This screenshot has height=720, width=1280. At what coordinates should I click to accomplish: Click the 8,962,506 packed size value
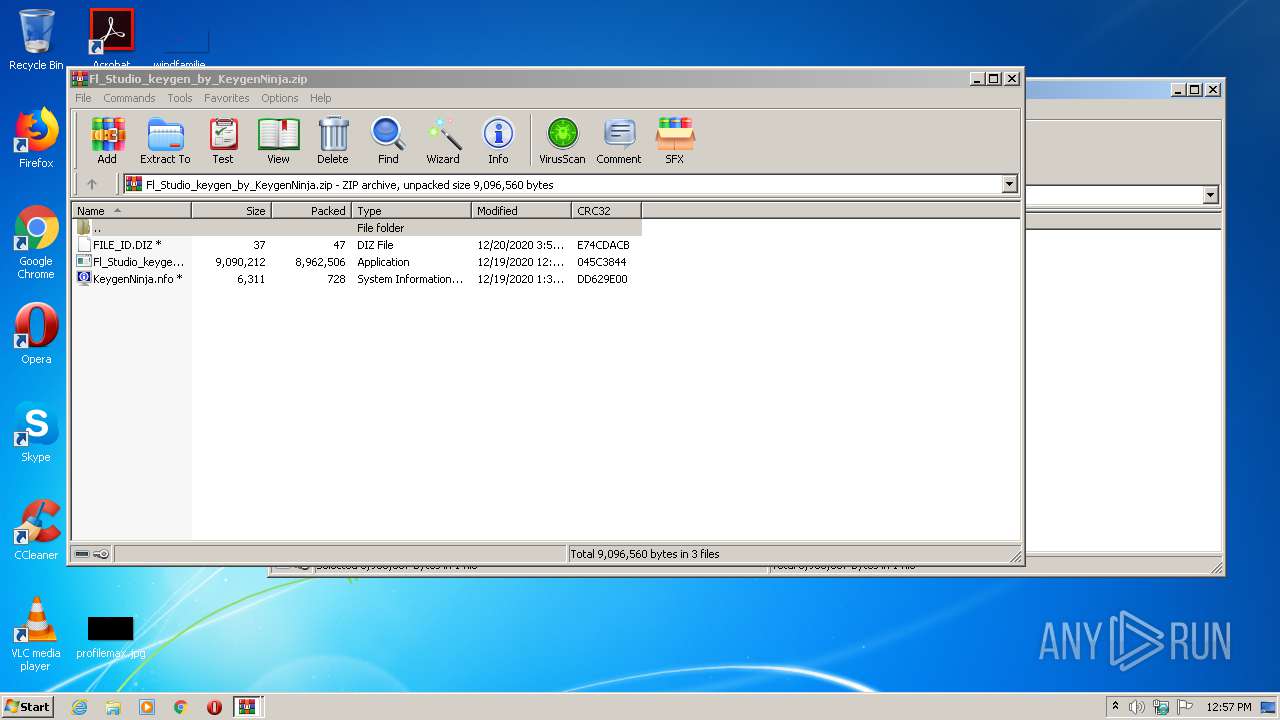[320, 262]
